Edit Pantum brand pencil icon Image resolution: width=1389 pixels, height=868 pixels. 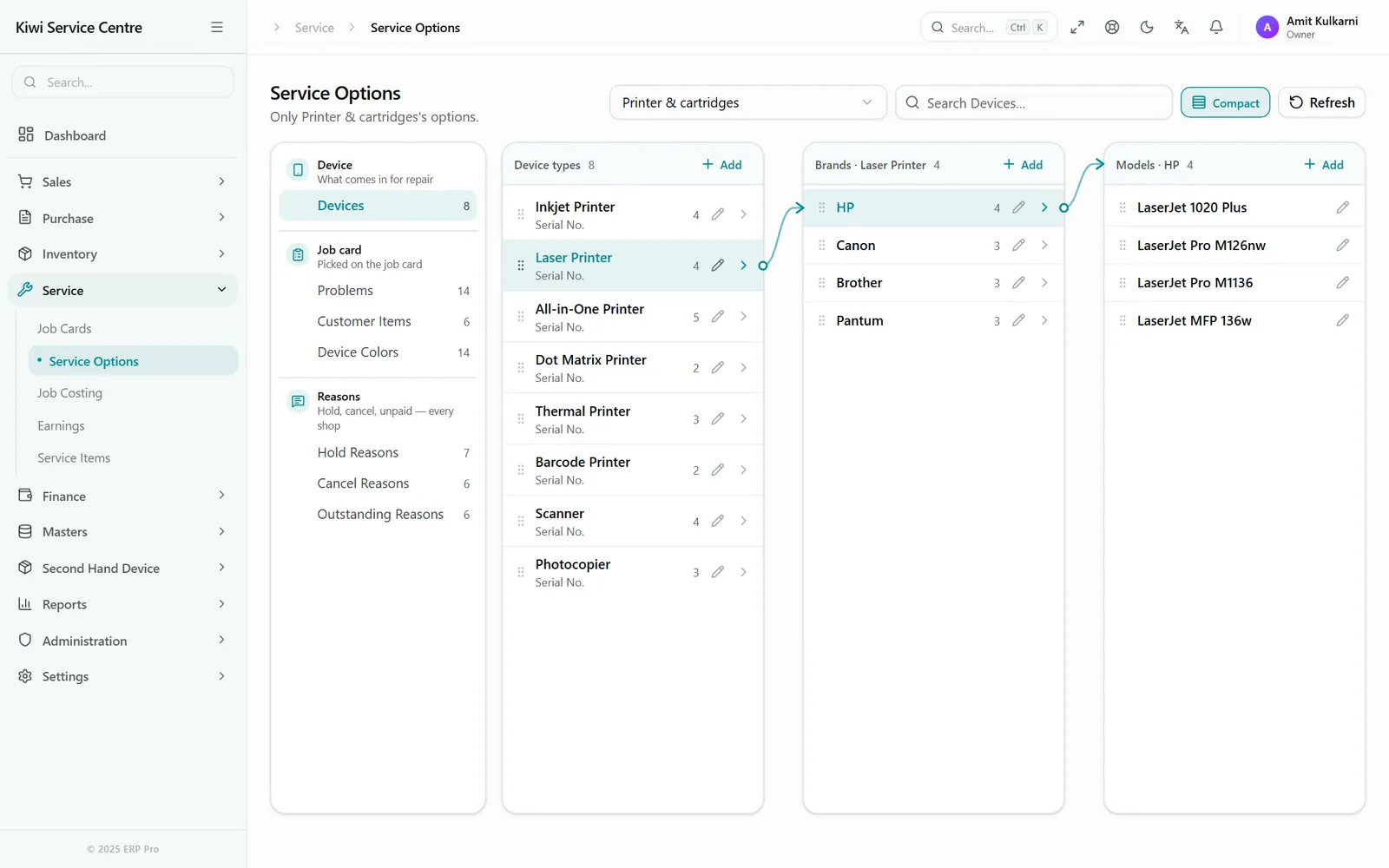[x=1019, y=320]
